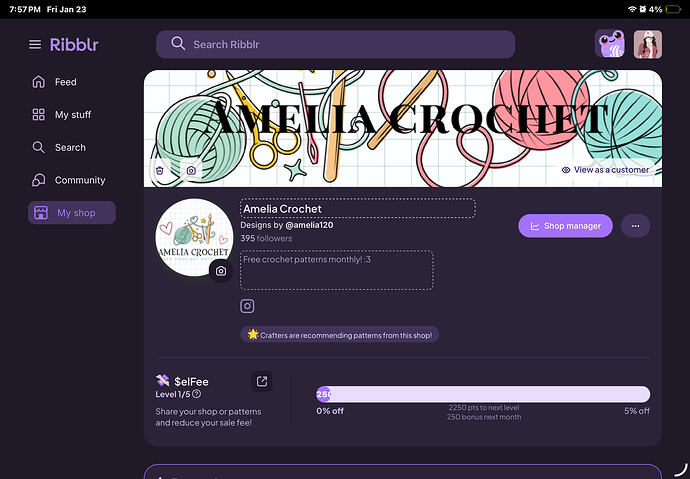Screen dimensions: 690x479
Task: Open the Instagram link icon
Action: (x=247, y=306)
